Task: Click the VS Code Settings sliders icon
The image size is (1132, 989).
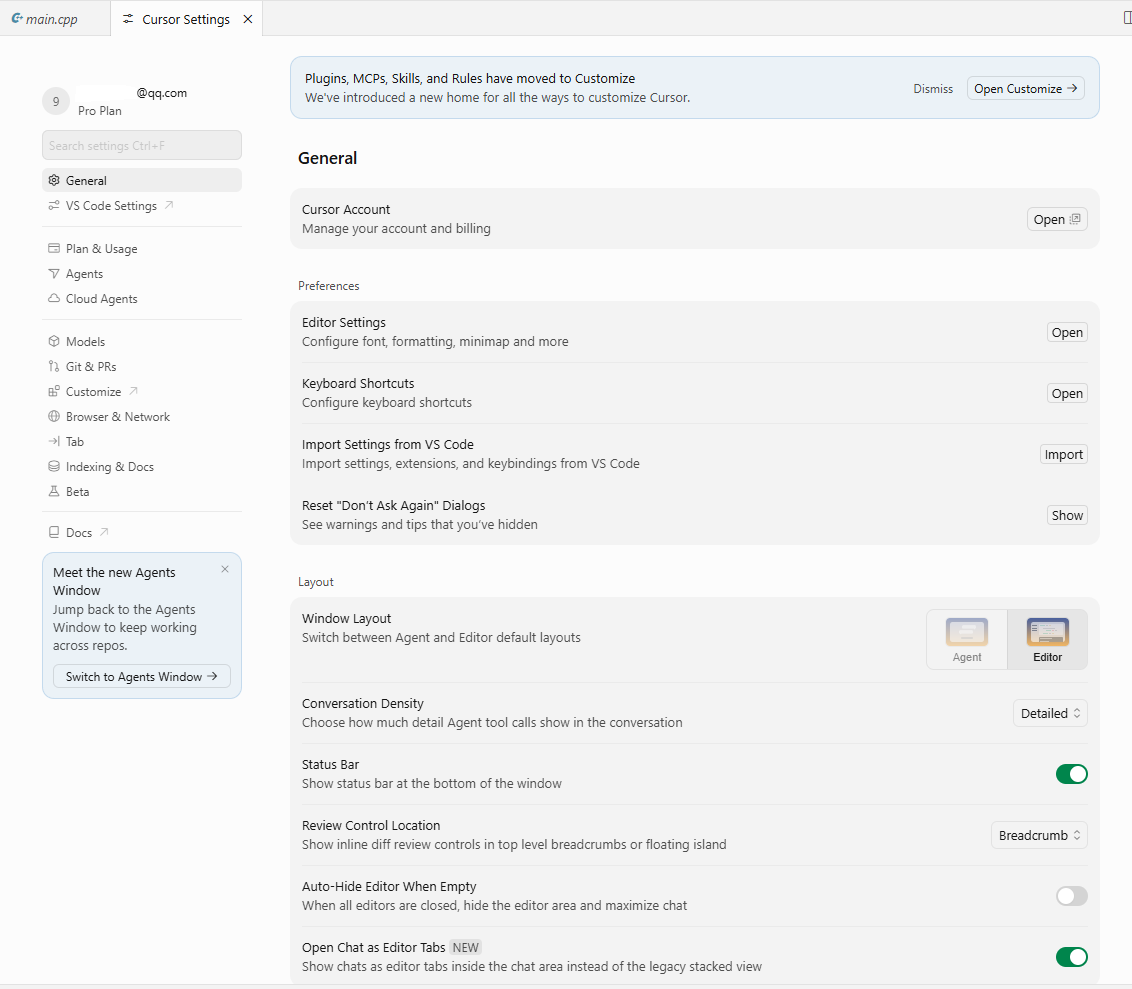Action: point(54,206)
